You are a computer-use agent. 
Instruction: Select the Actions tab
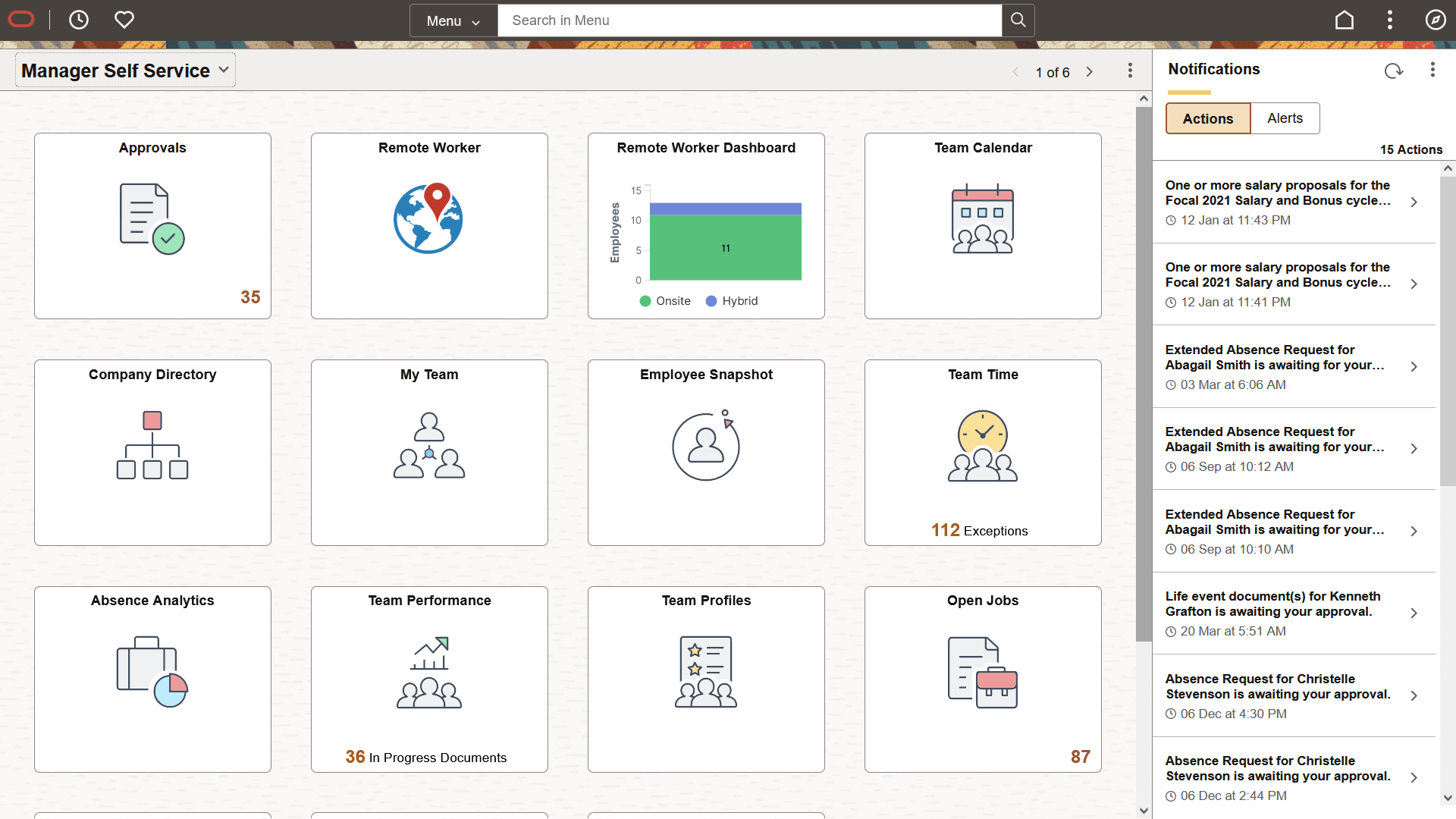click(x=1207, y=118)
